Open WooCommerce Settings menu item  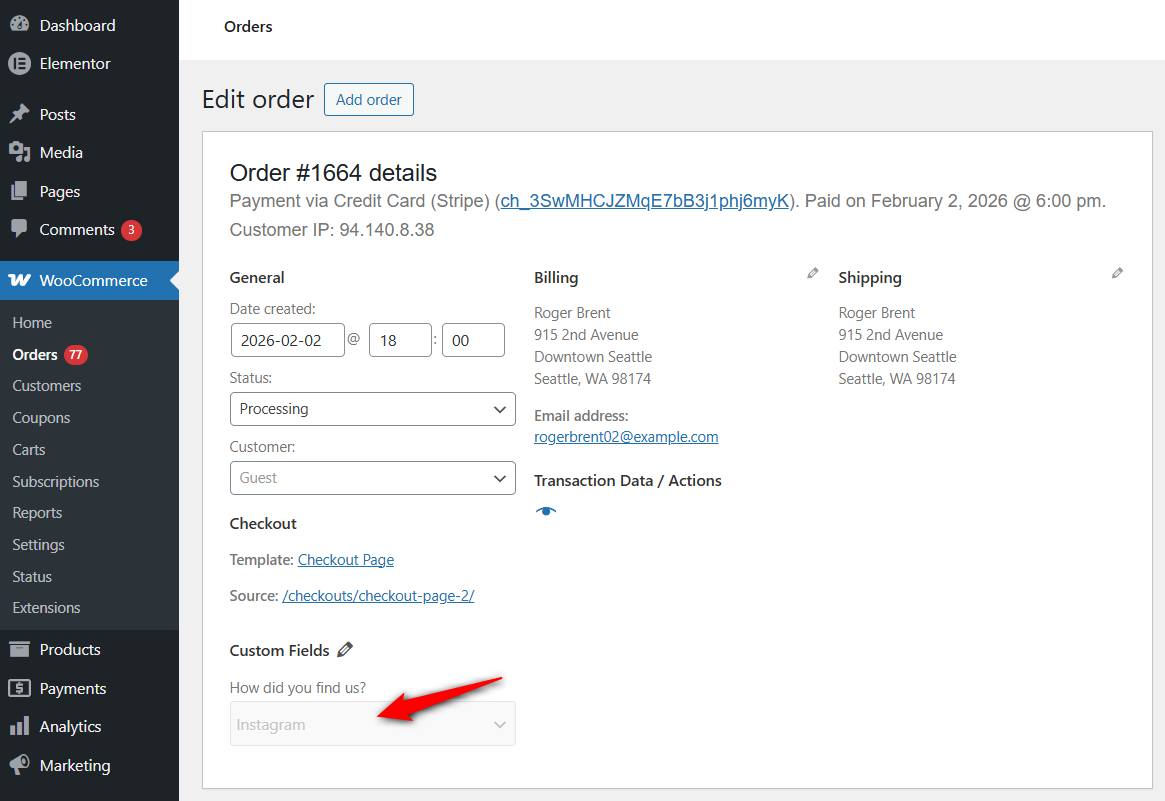click(38, 544)
